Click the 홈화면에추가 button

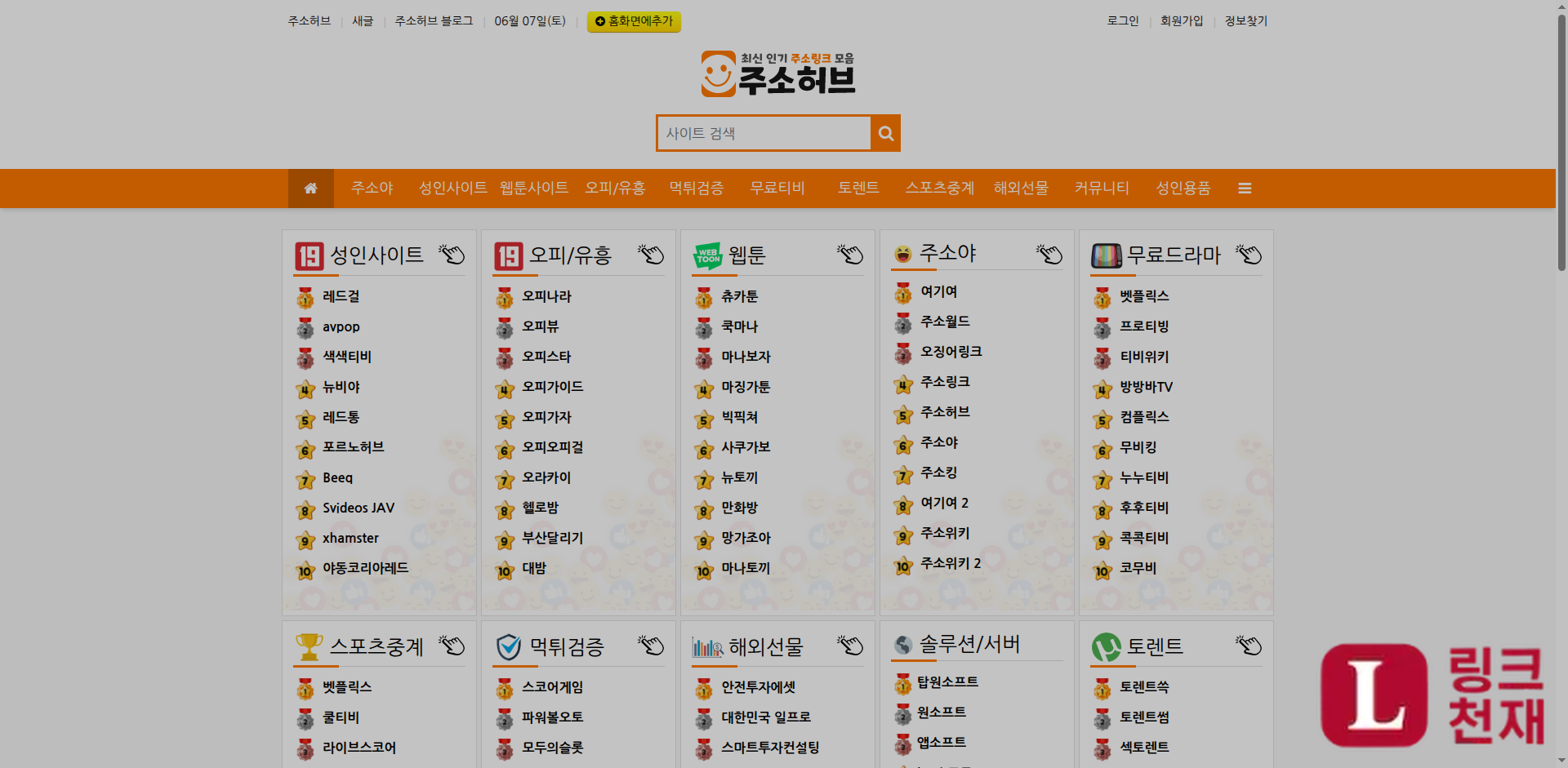pyautogui.click(x=634, y=21)
